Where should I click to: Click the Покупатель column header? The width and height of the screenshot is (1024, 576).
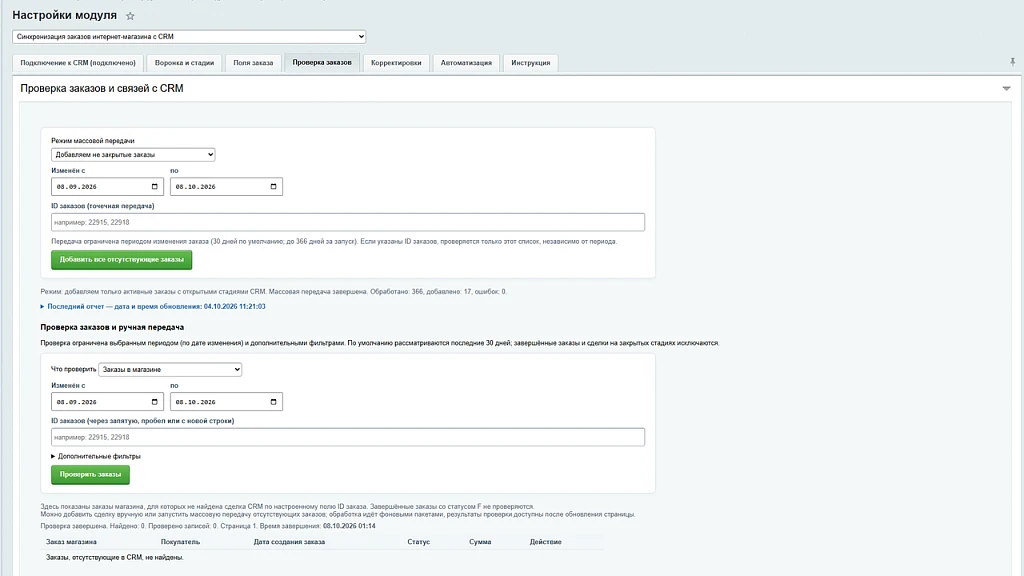point(180,542)
